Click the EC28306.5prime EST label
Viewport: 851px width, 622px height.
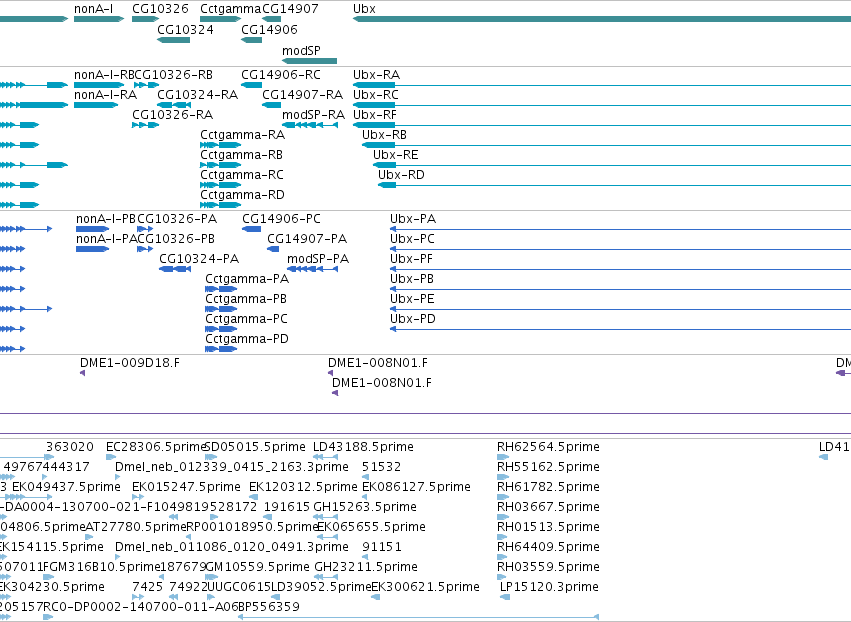coord(156,447)
